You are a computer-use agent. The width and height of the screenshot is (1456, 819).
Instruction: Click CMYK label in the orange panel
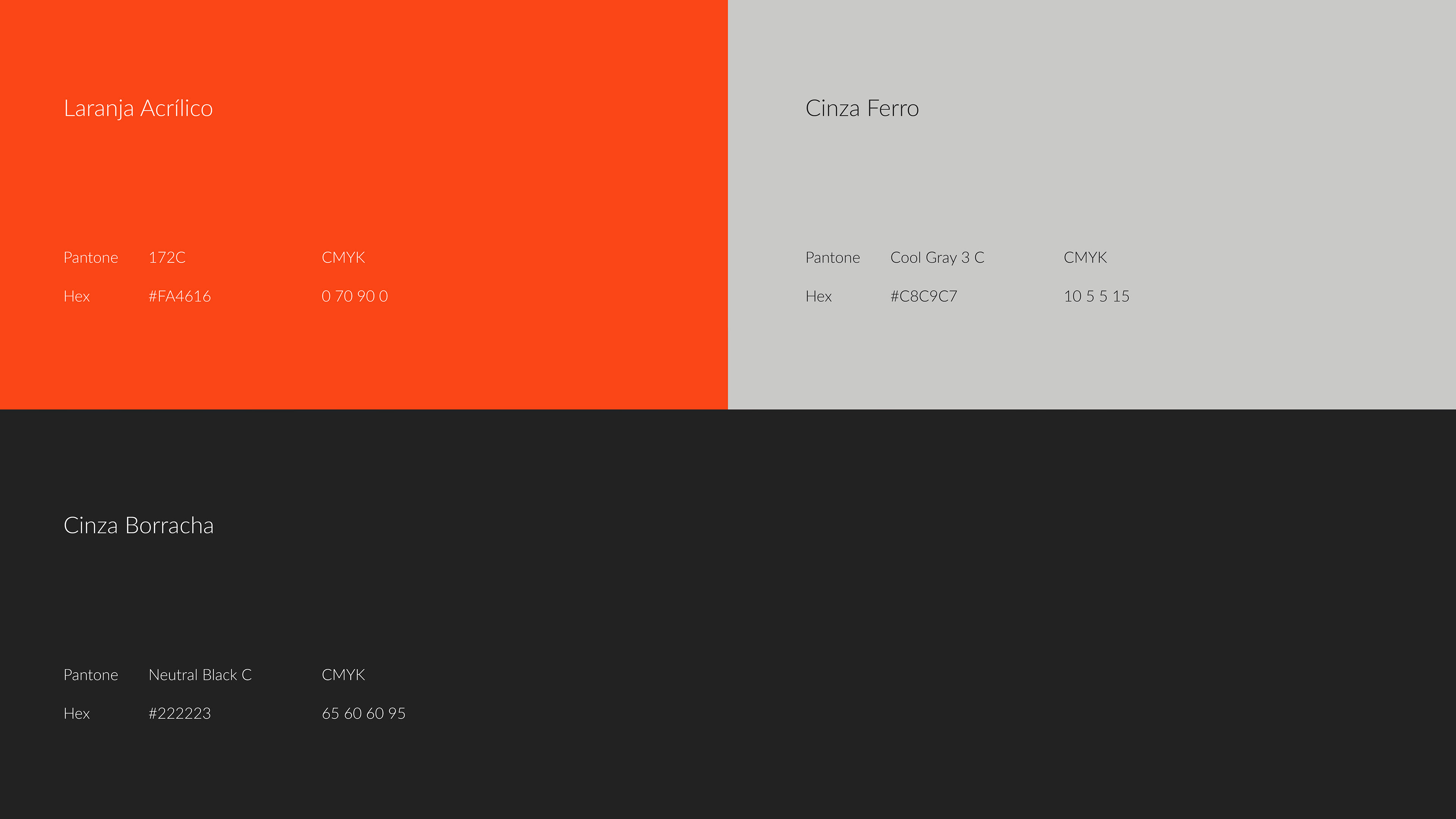point(343,257)
